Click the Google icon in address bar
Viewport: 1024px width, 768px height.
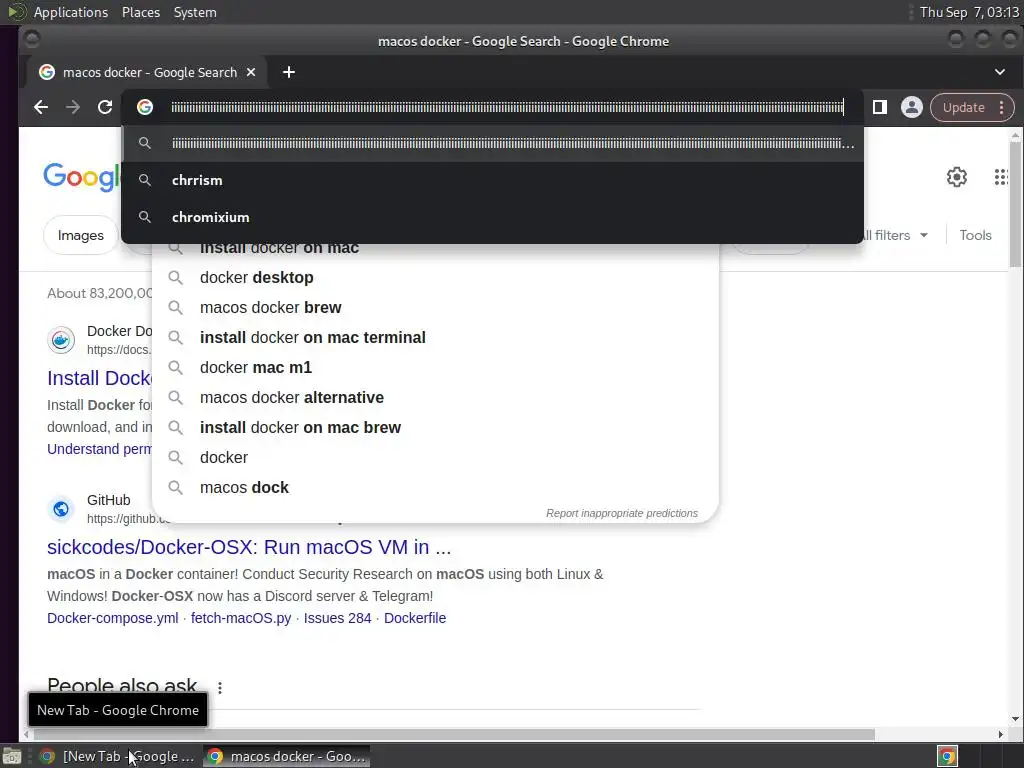click(x=145, y=107)
